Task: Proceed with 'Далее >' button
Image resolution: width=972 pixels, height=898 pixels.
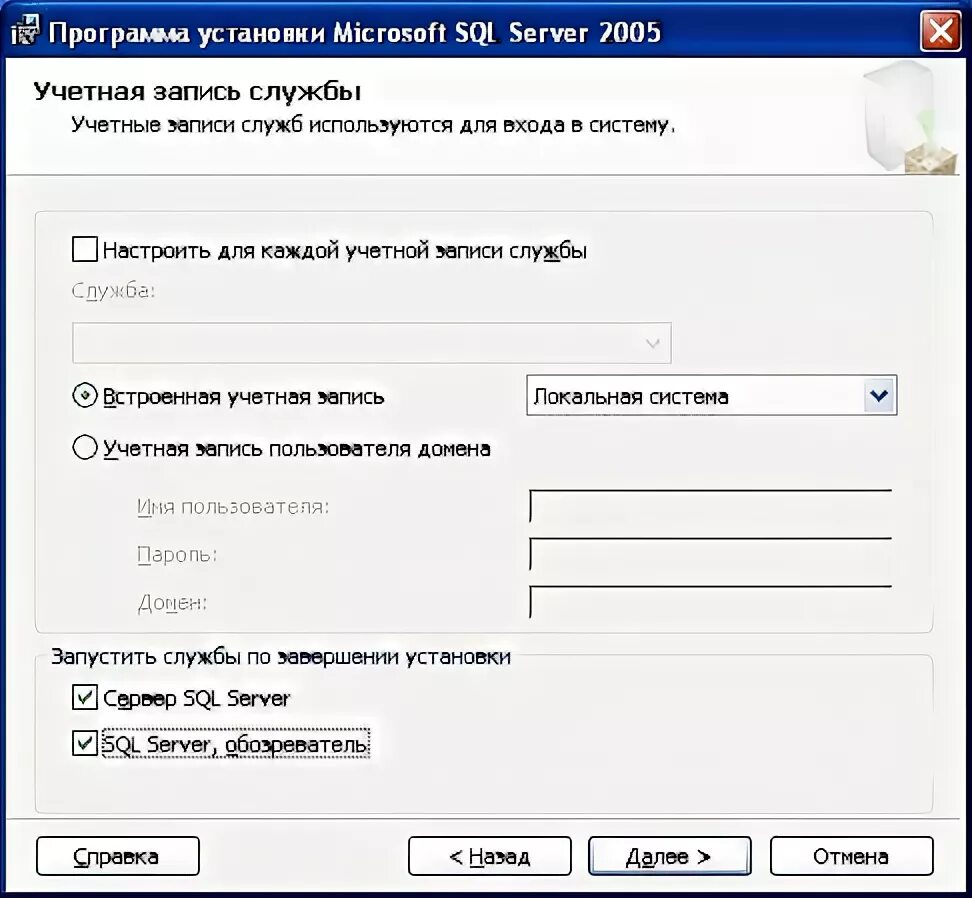Action: click(669, 856)
